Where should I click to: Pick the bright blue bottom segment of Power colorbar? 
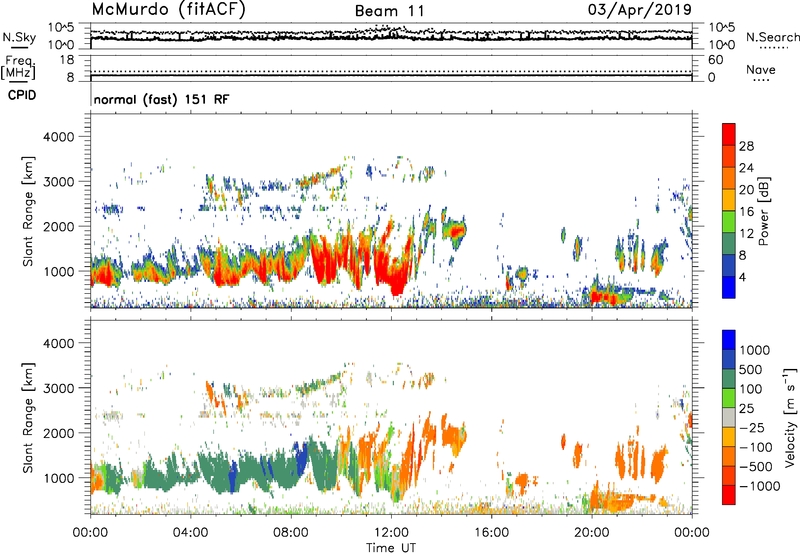pyautogui.click(x=729, y=287)
